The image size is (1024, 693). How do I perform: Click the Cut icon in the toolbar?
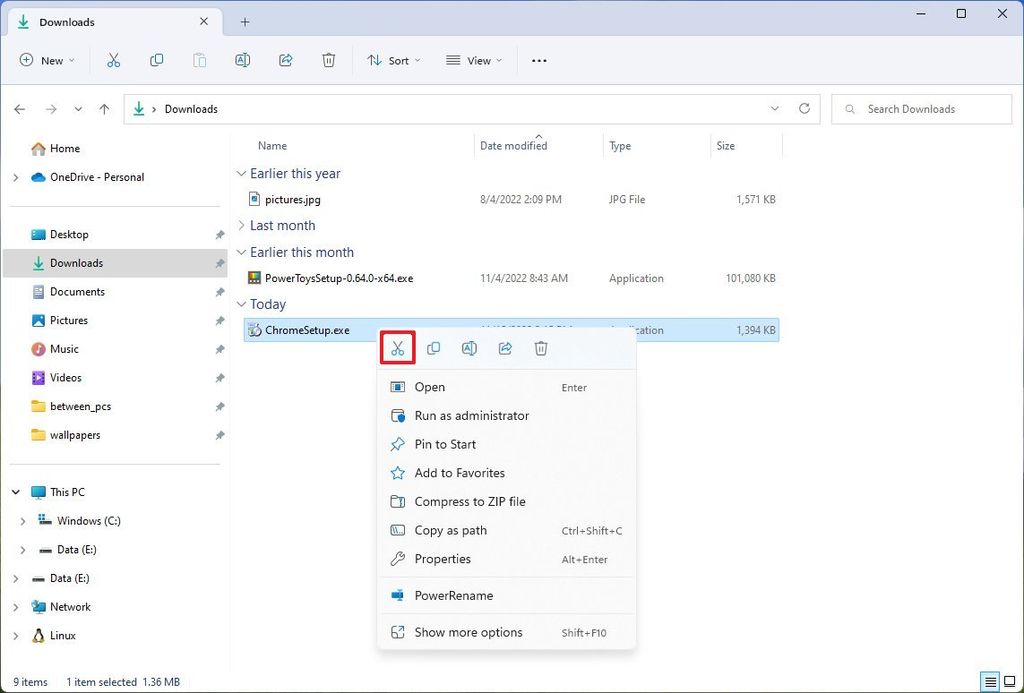point(114,60)
